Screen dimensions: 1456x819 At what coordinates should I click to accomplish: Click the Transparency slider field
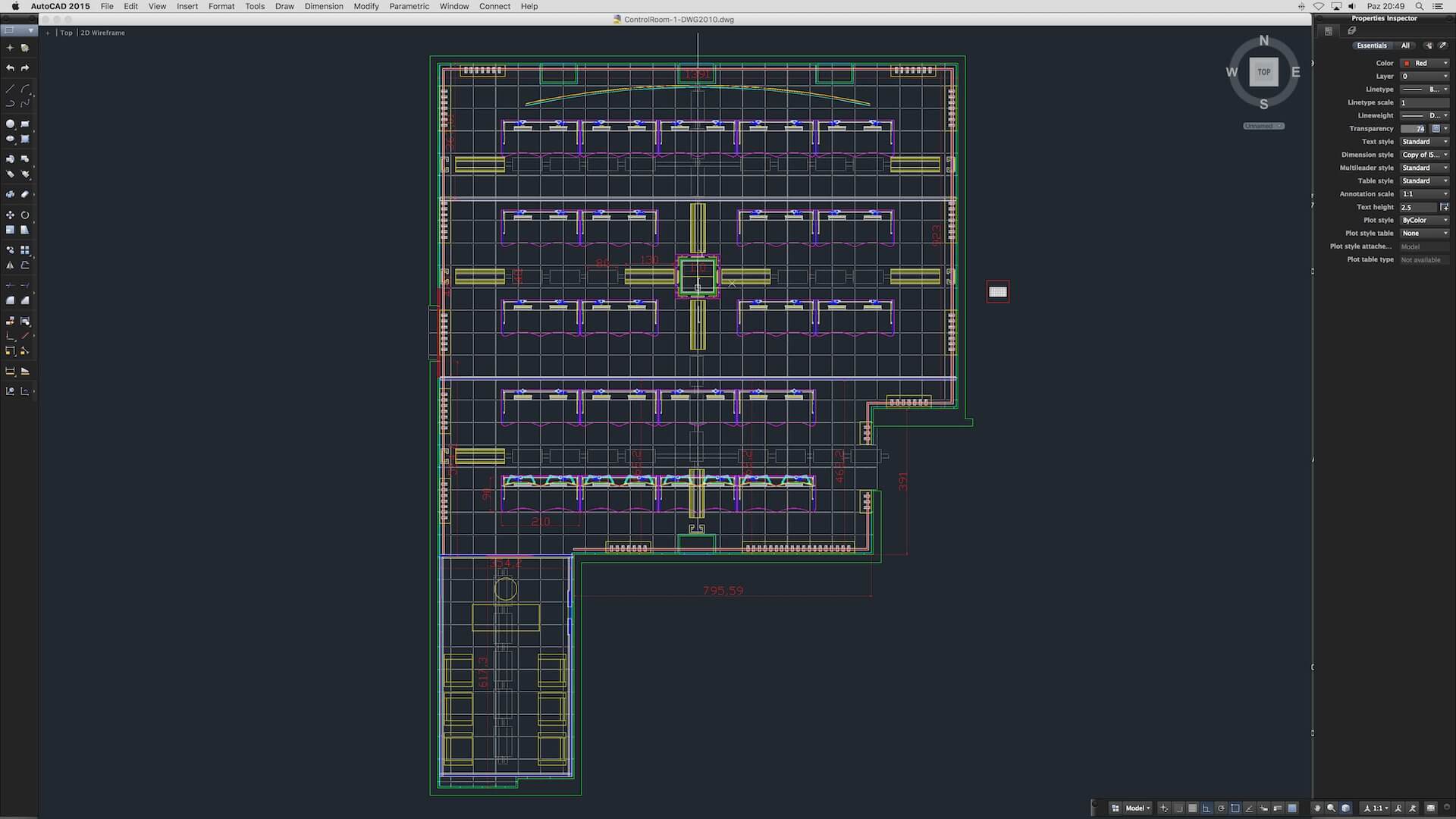click(x=1414, y=129)
